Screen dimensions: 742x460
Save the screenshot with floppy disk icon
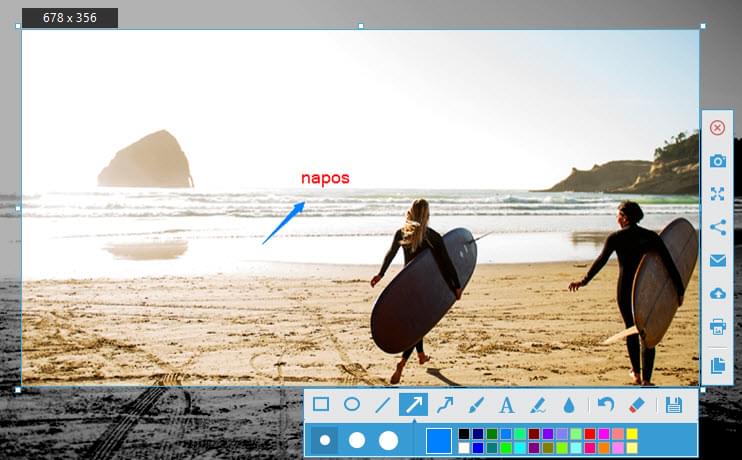(674, 405)
